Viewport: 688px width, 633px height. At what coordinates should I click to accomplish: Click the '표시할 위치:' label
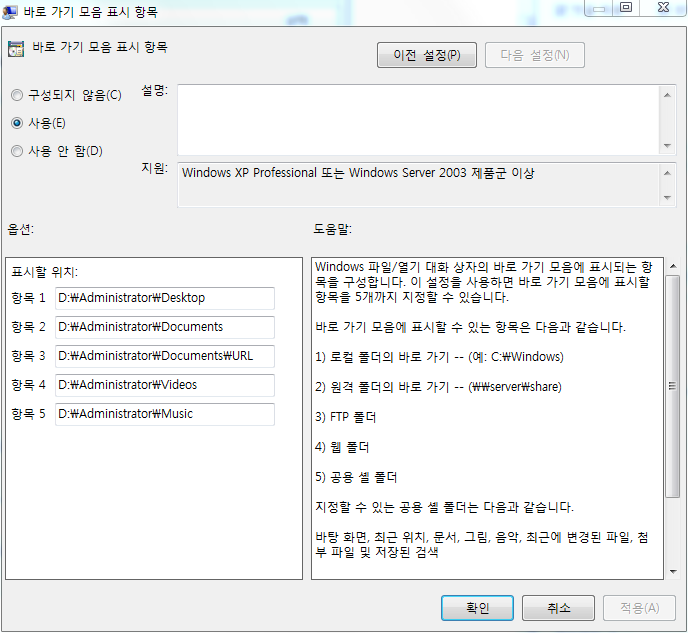tap(44, 272)
